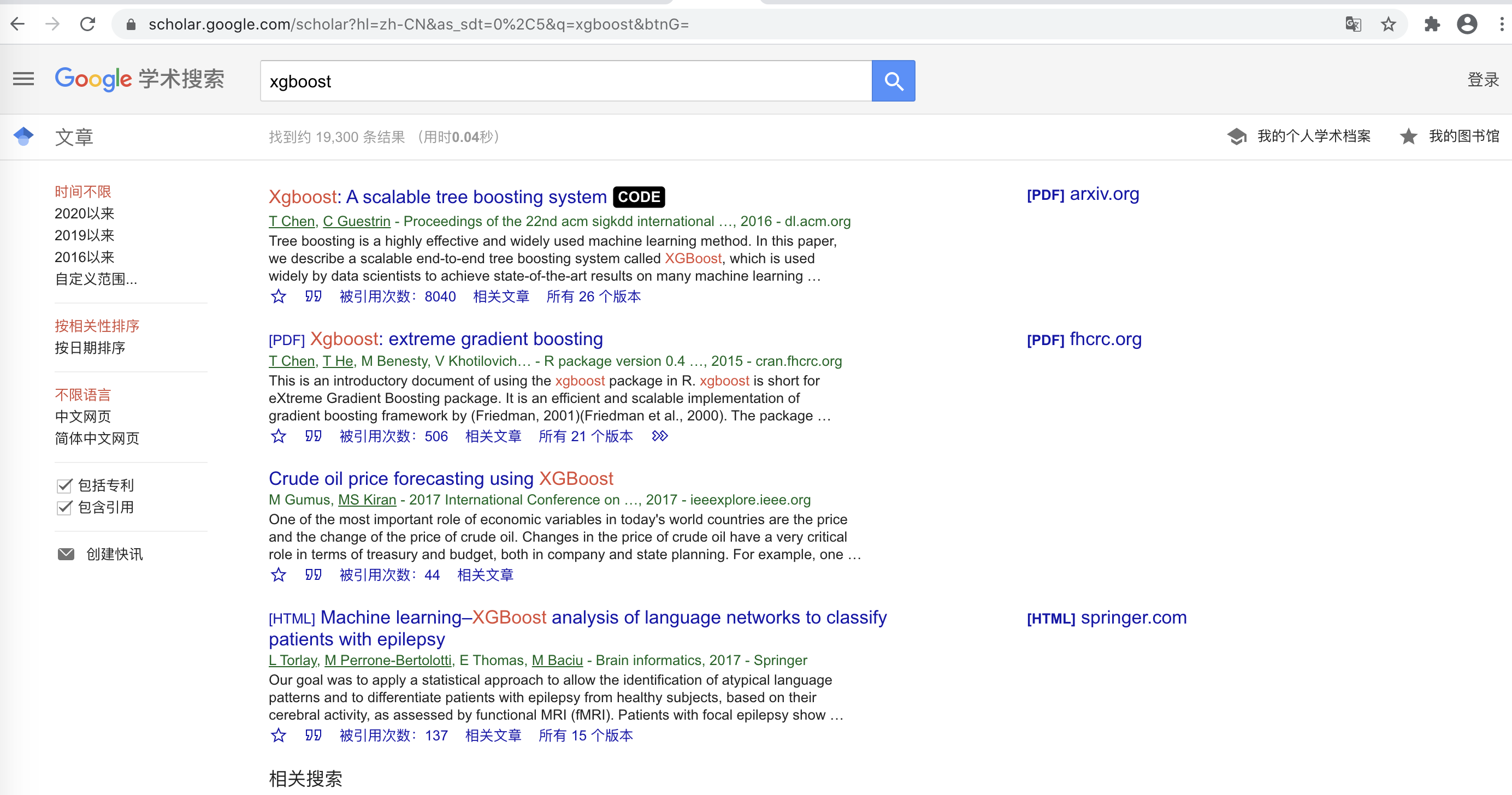
Task: Save the Crude oil price forecasting star
Action: (x=278, y=574)
